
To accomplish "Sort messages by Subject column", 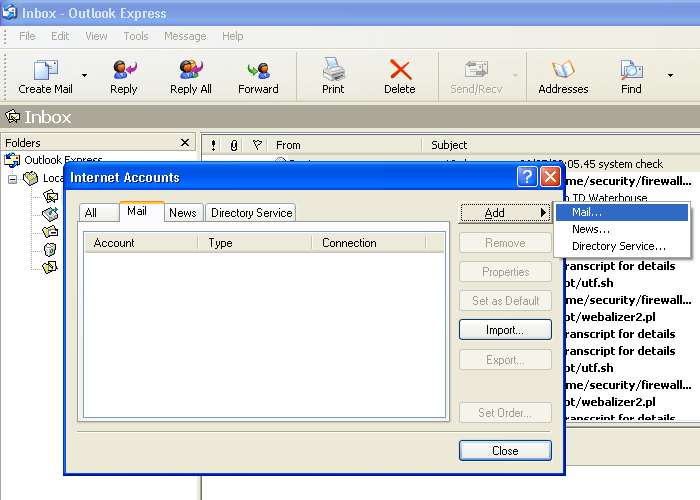I will 562,145.
